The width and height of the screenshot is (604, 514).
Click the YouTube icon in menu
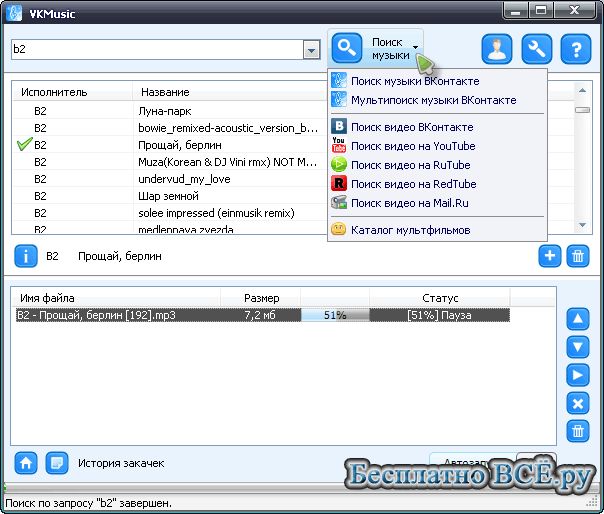(x=339, y=146)
